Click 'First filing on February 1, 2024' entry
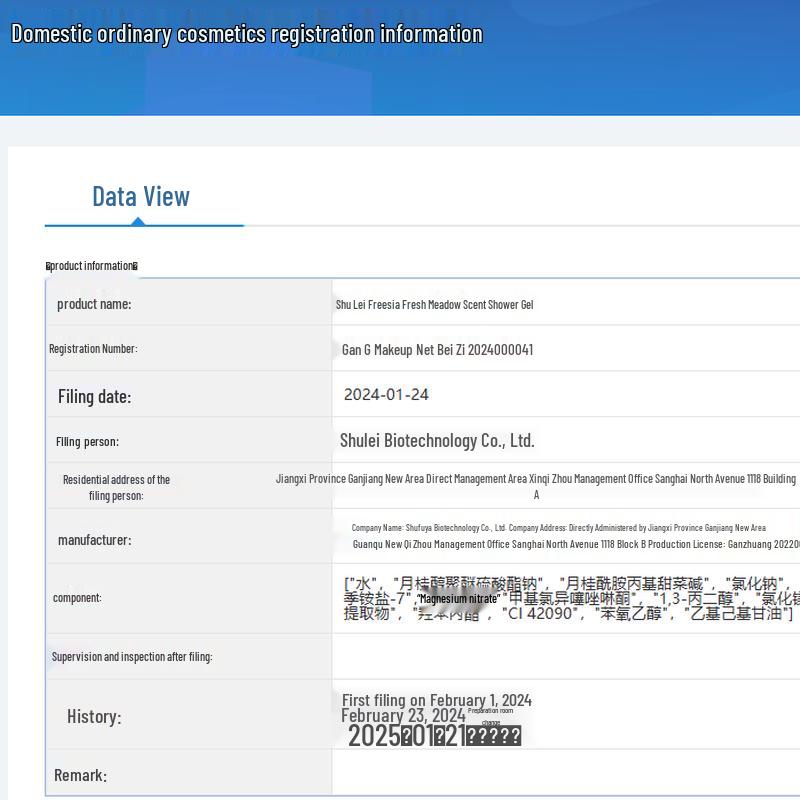The width and height of the screenshot is (800, 800). coord(436,700)
